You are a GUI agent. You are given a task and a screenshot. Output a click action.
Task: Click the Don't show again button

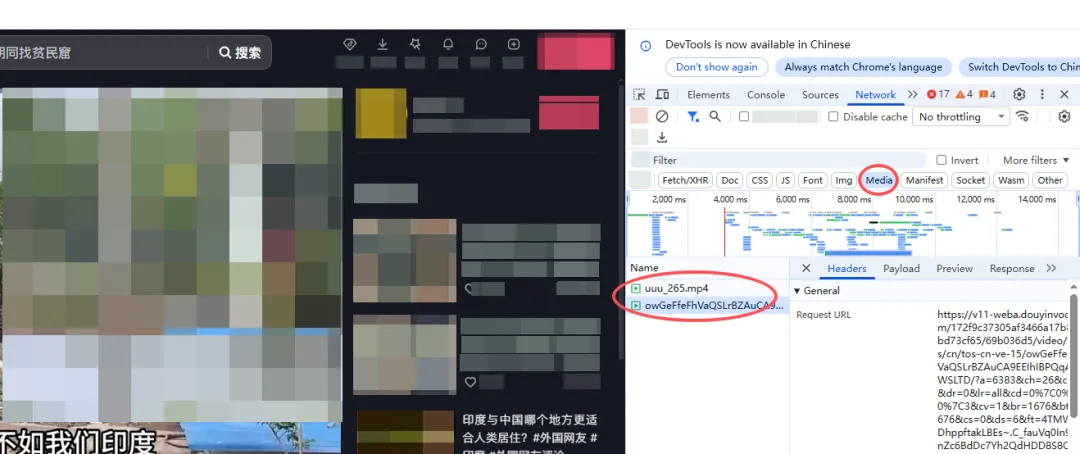pos(716,67)
